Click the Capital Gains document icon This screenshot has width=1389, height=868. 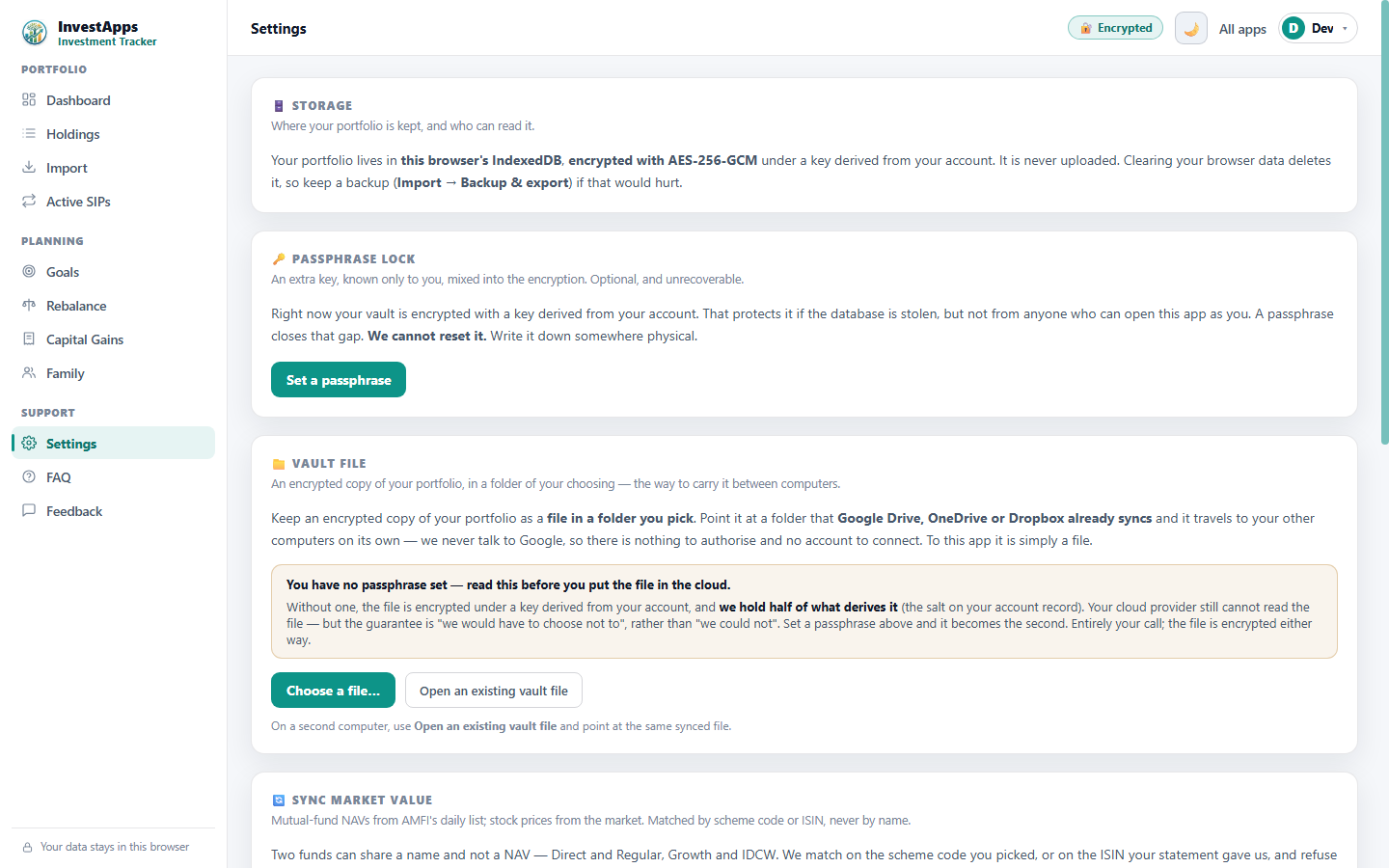click(29, 339)
